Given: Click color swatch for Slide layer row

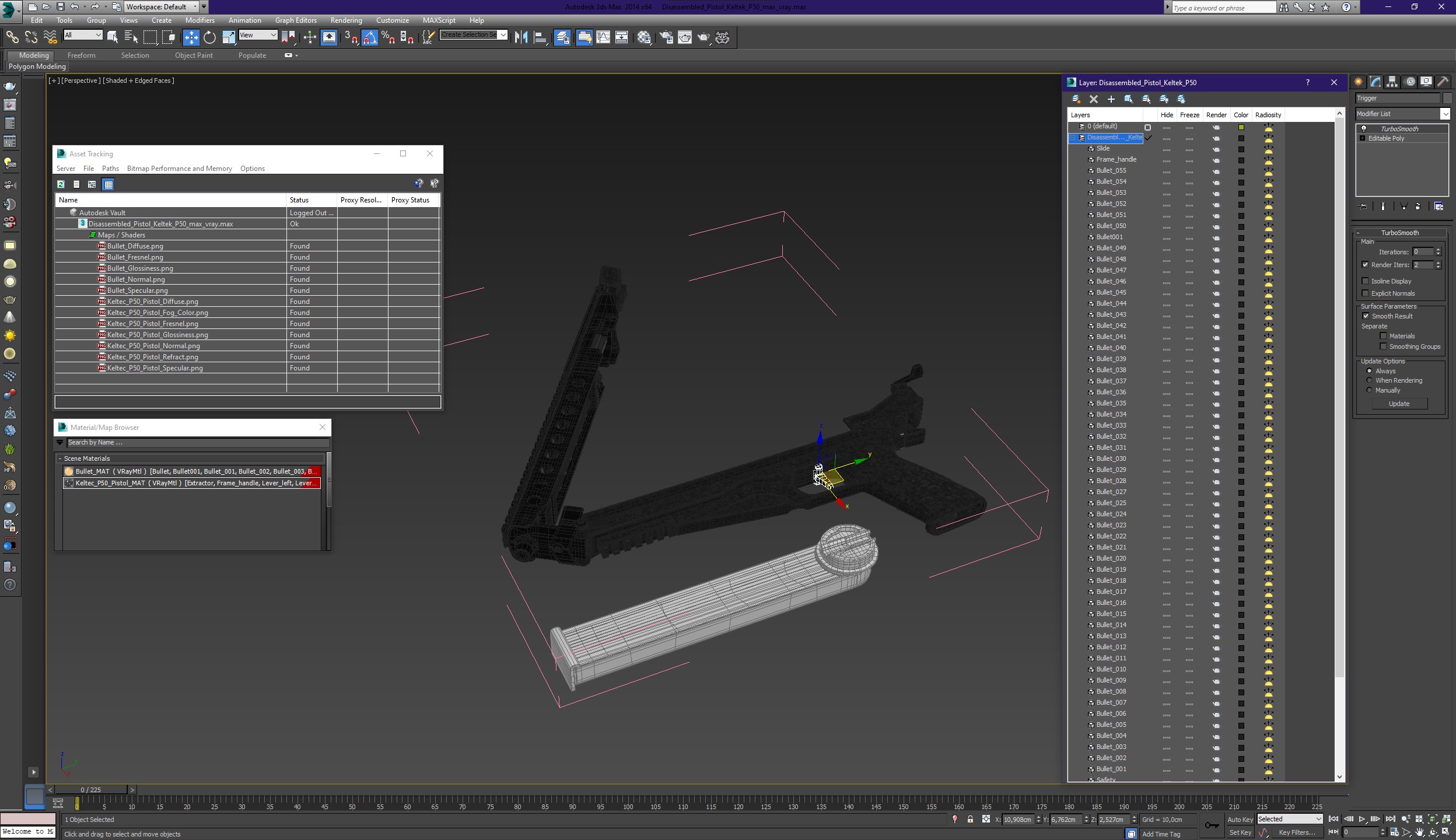Looking at the screenshot, I should pyautogui.click(x=1241, y=149).
